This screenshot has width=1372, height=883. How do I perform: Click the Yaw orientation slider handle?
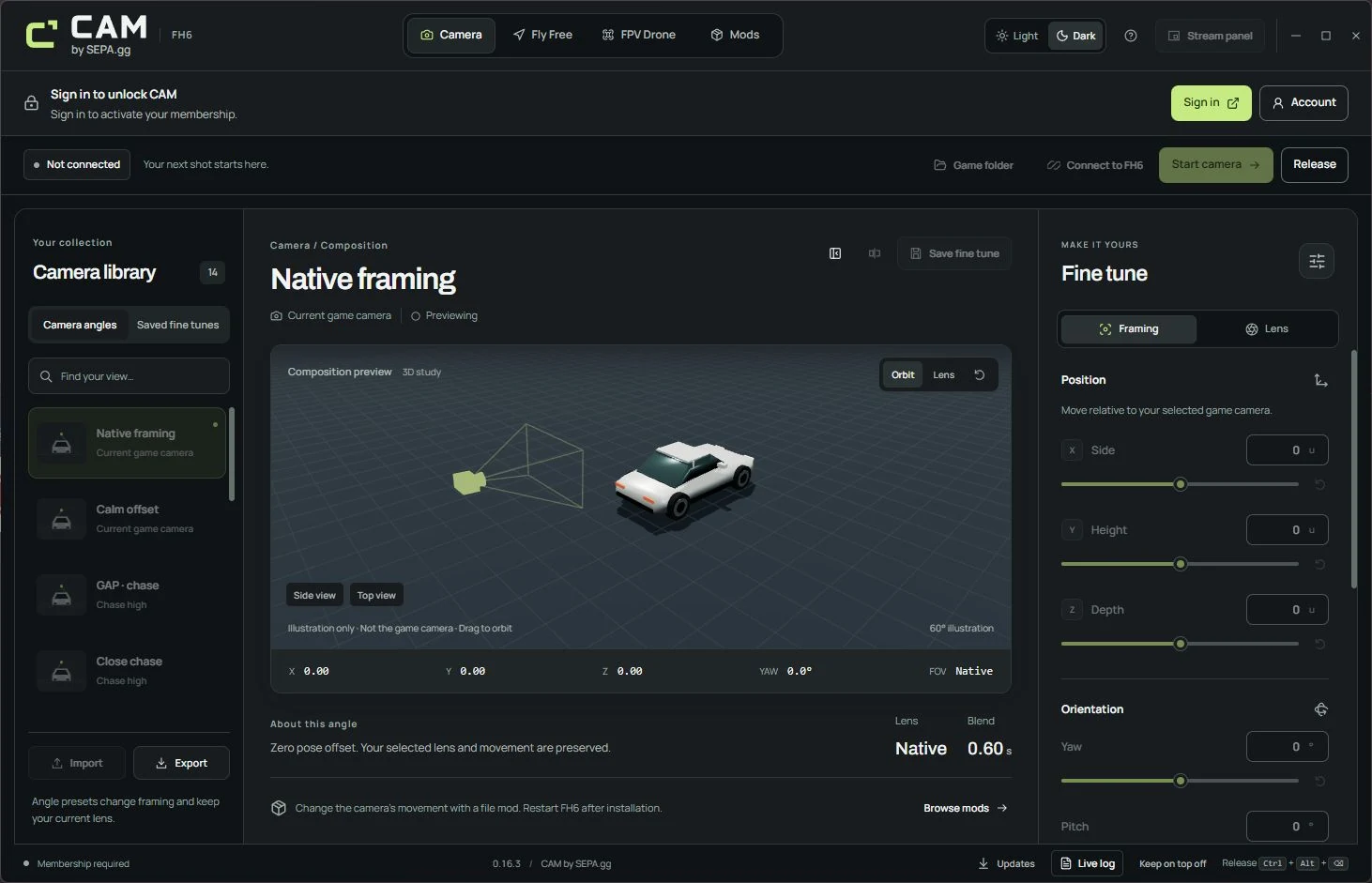[1181, 781]
